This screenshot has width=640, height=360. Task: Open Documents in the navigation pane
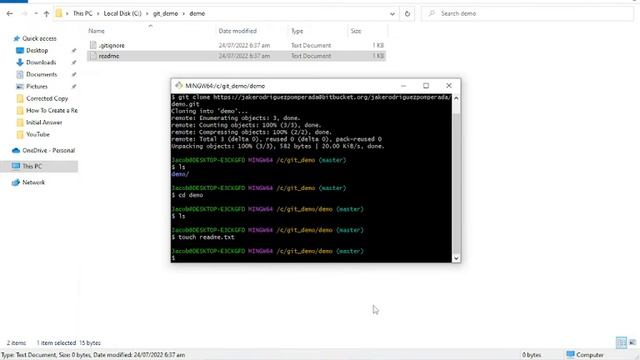[x=42, y=74]
